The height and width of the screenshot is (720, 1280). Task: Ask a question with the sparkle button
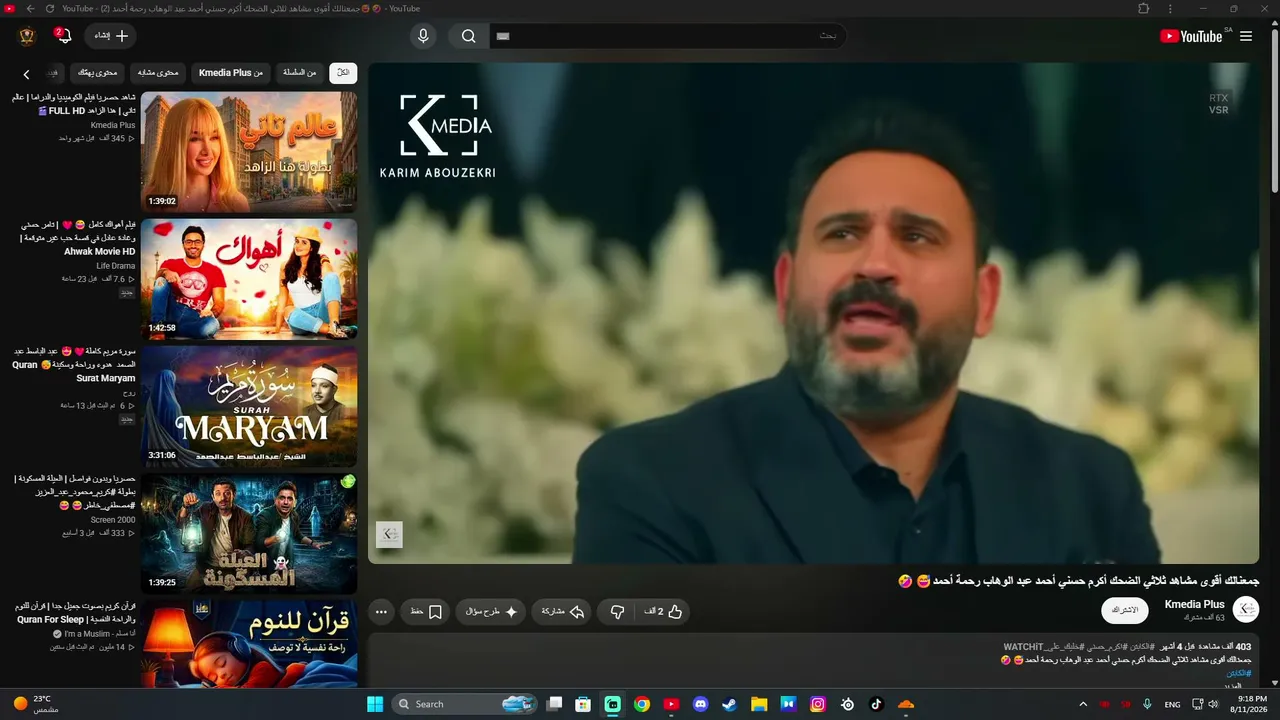(x=490, y=612)
